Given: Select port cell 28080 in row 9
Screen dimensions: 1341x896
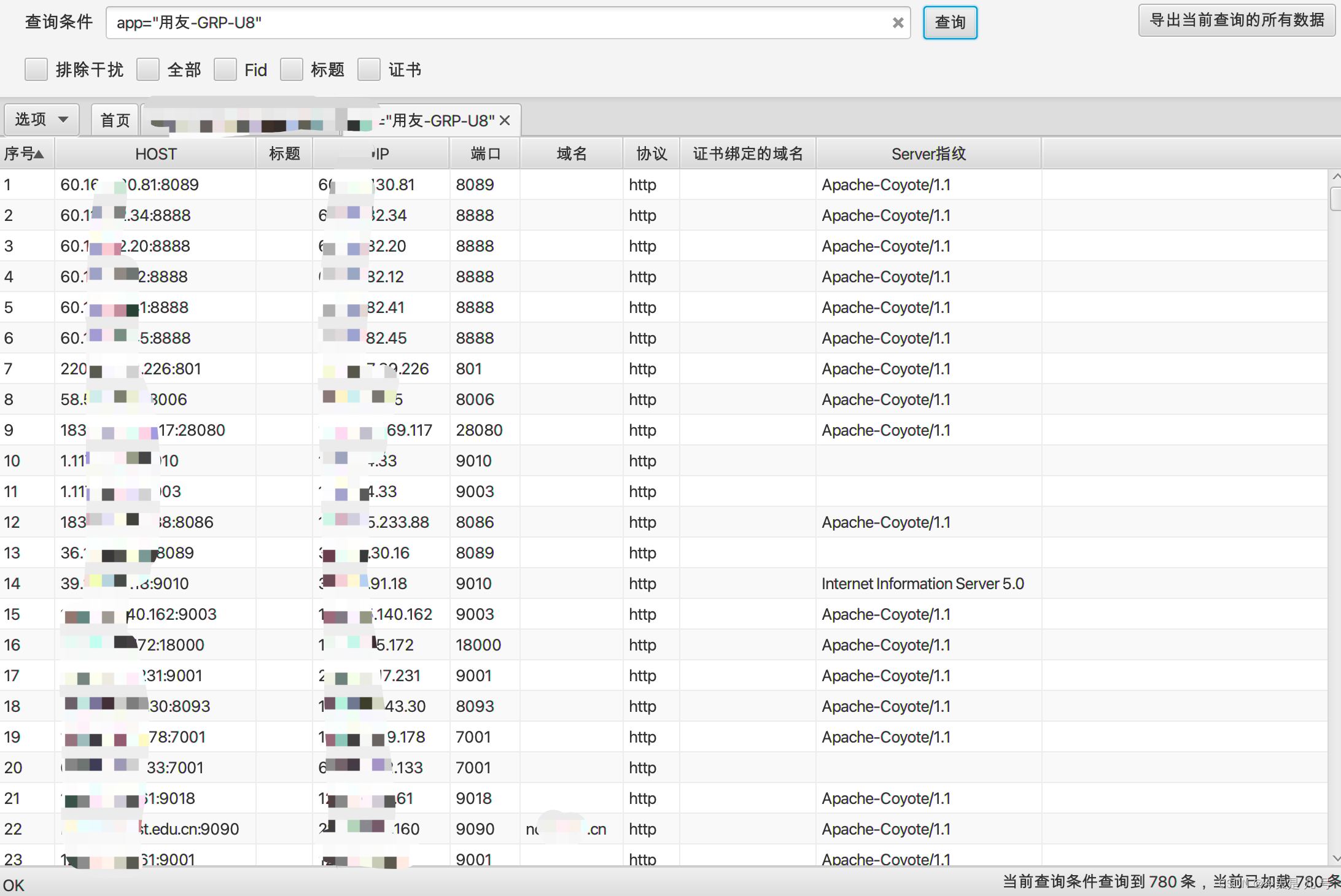Looking at the screenshot, I should click(x=485, y=430).
